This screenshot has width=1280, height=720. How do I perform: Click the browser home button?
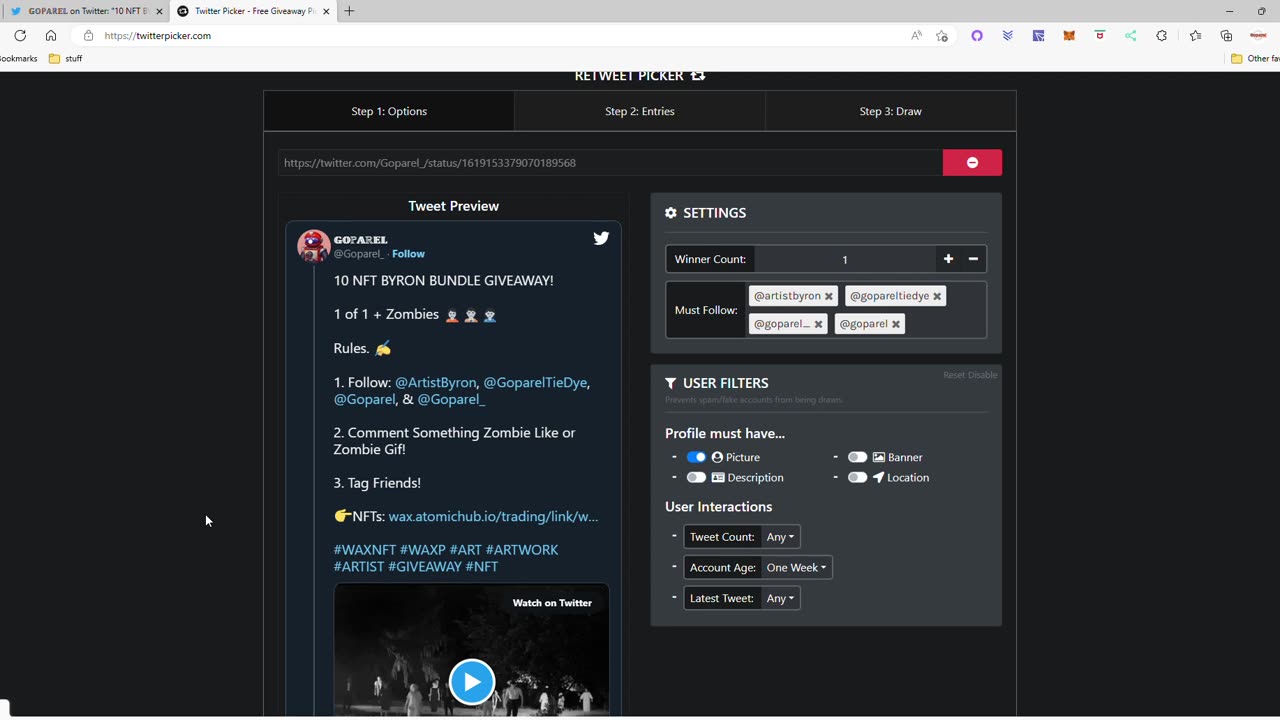(x=51, y=36)
